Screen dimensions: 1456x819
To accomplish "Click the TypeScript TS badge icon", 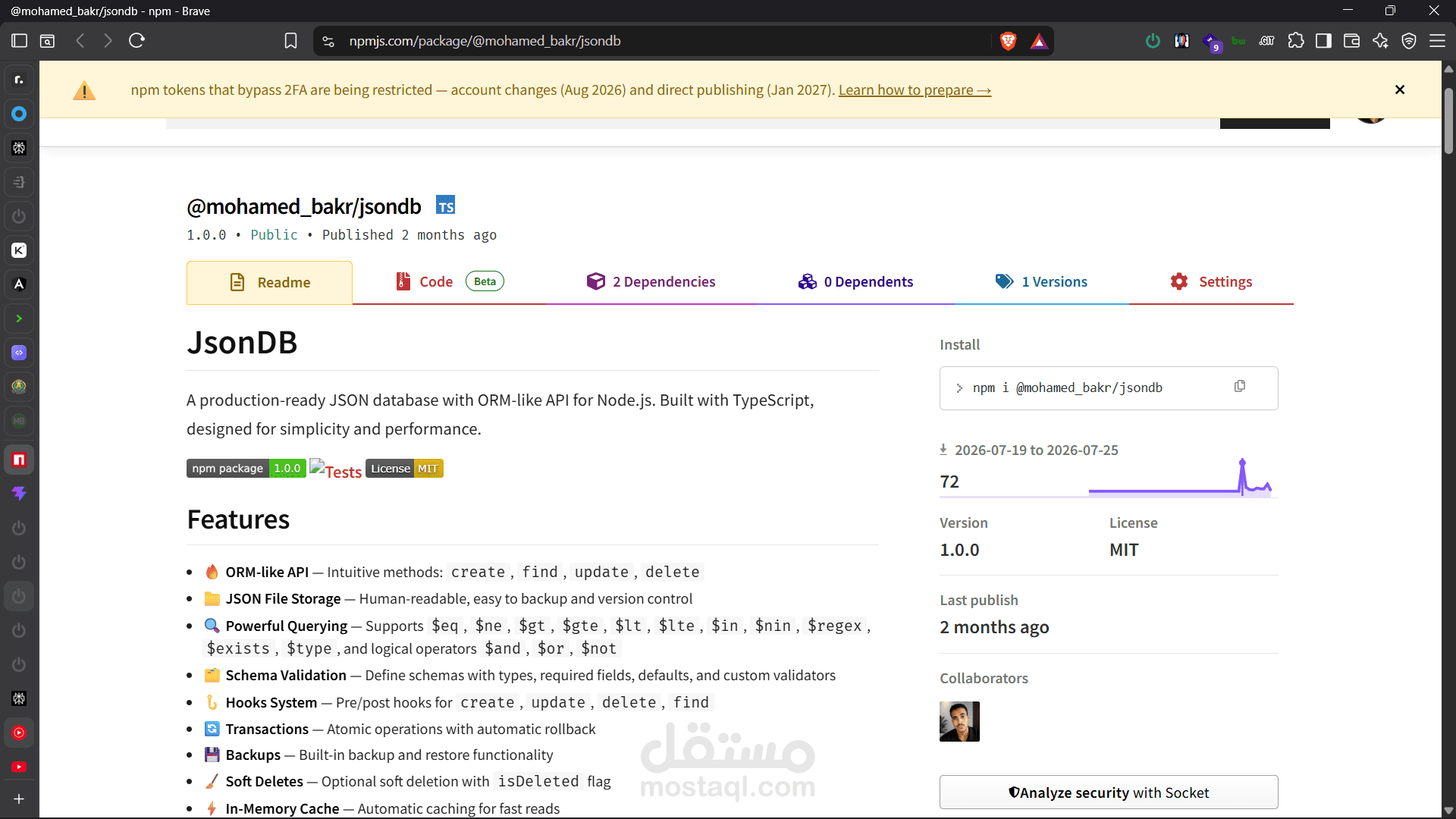I will coord(446,206).
